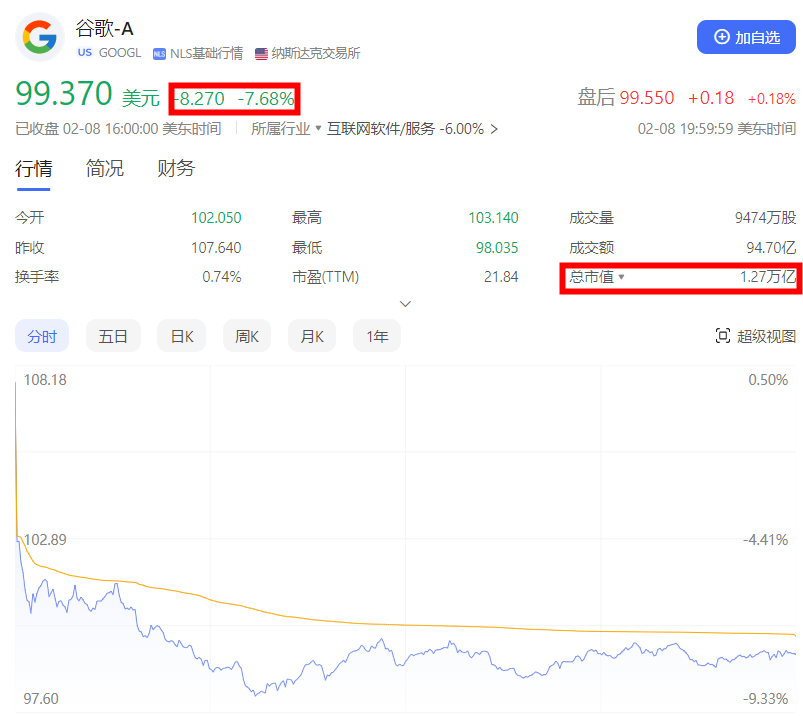The image size is (803, 716).
Task: Click the 最低 value 98.035
Action: tap(497, 248)
